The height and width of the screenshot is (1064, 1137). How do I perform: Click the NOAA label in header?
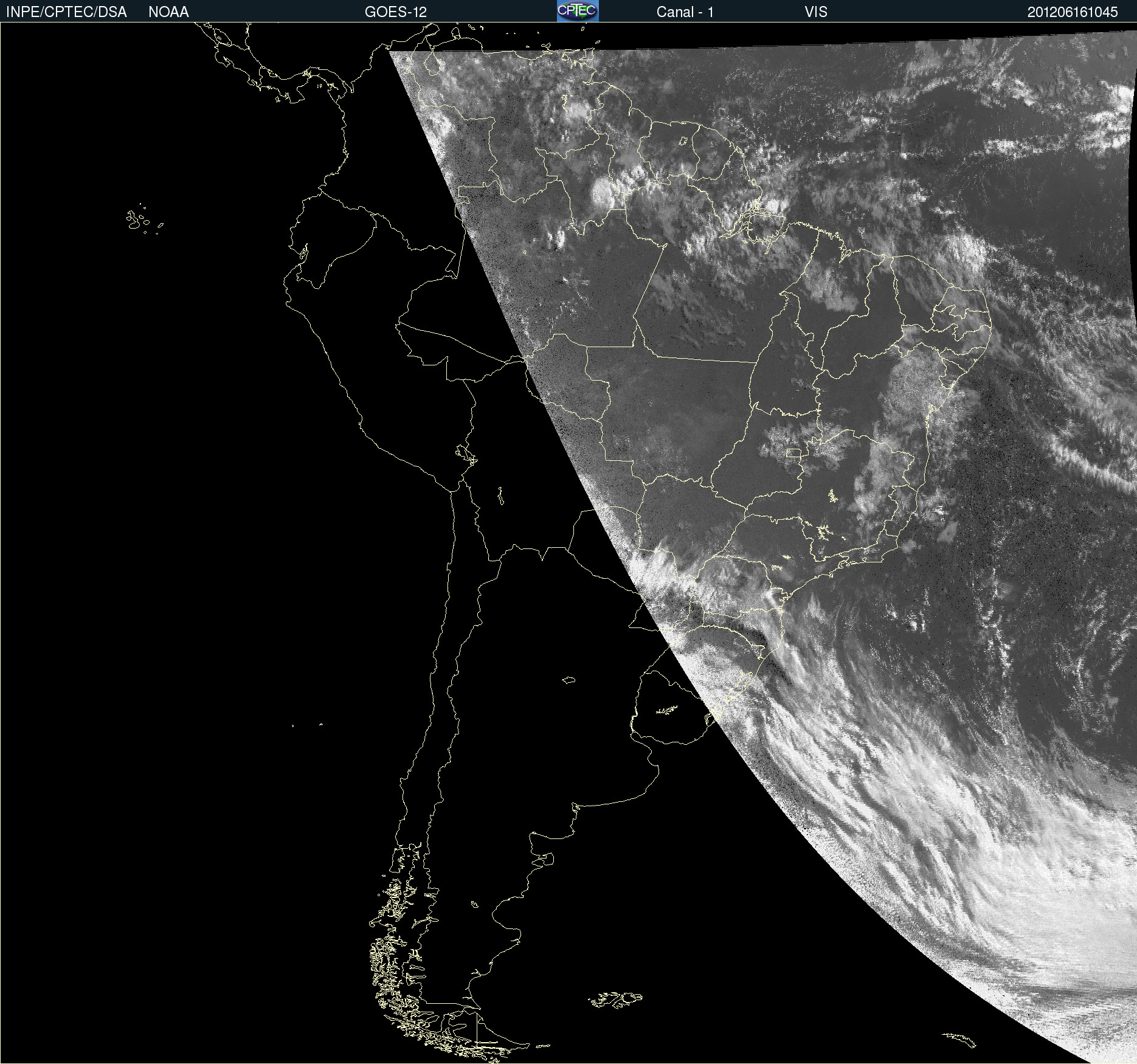[168, 12]
